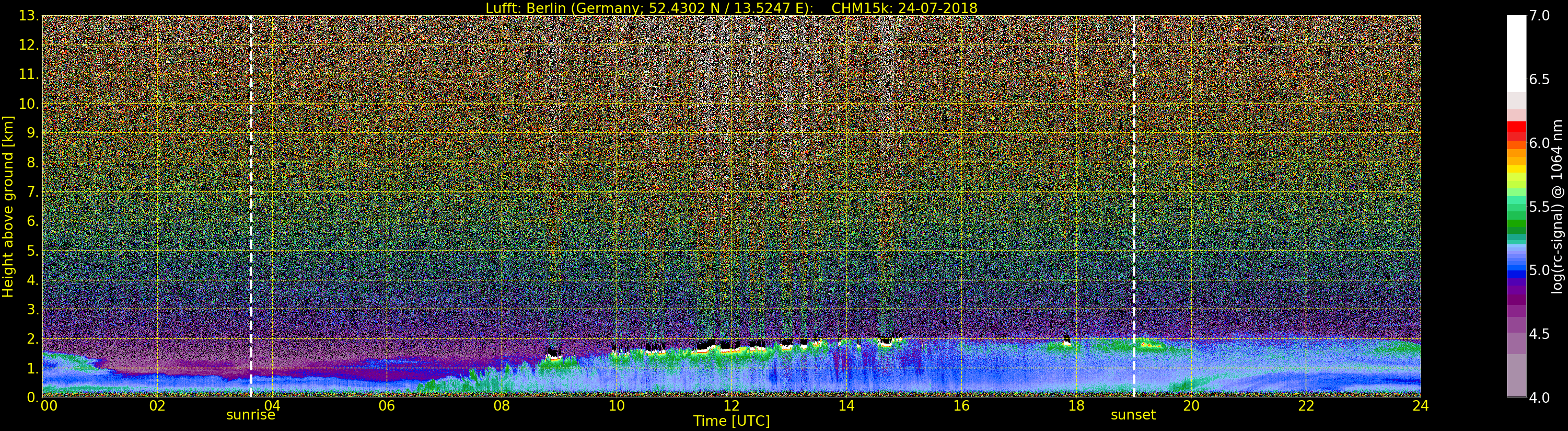1568x431 pixels.
Task: Click the height axis tick label '5.'
Action: (x=33, y=251)
